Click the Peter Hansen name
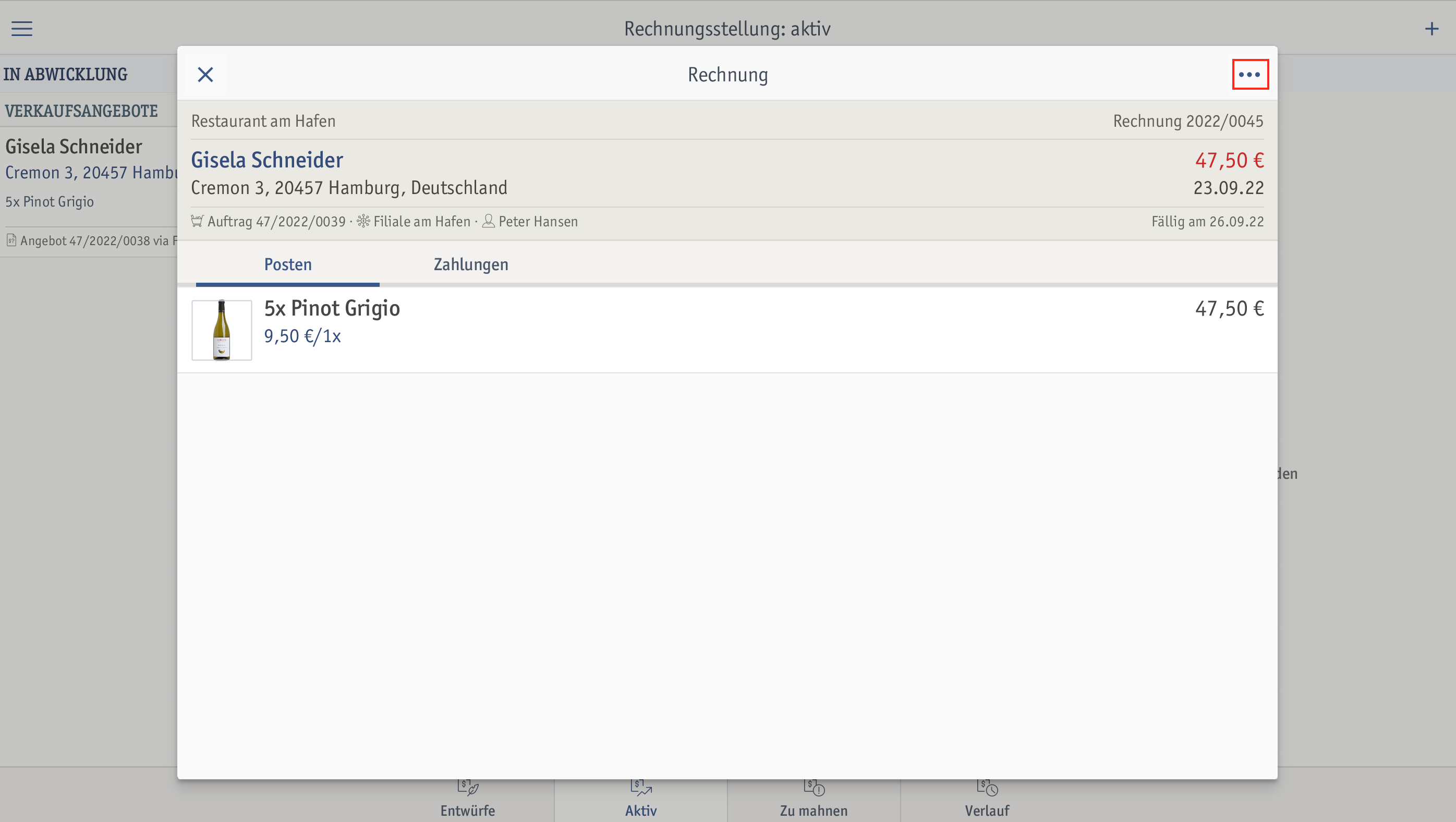The width and height of the screenshot is (1456, 822). pos(538,222)
